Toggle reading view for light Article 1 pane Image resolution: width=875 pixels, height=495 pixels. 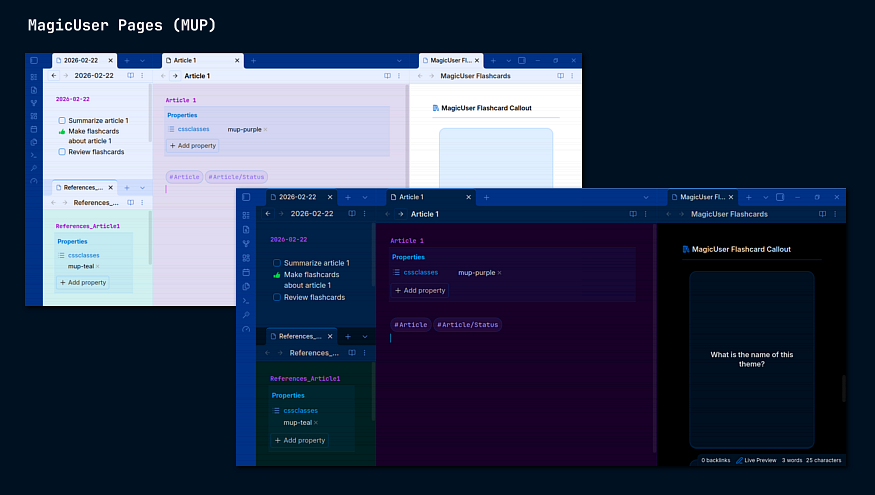click(387, 76)
